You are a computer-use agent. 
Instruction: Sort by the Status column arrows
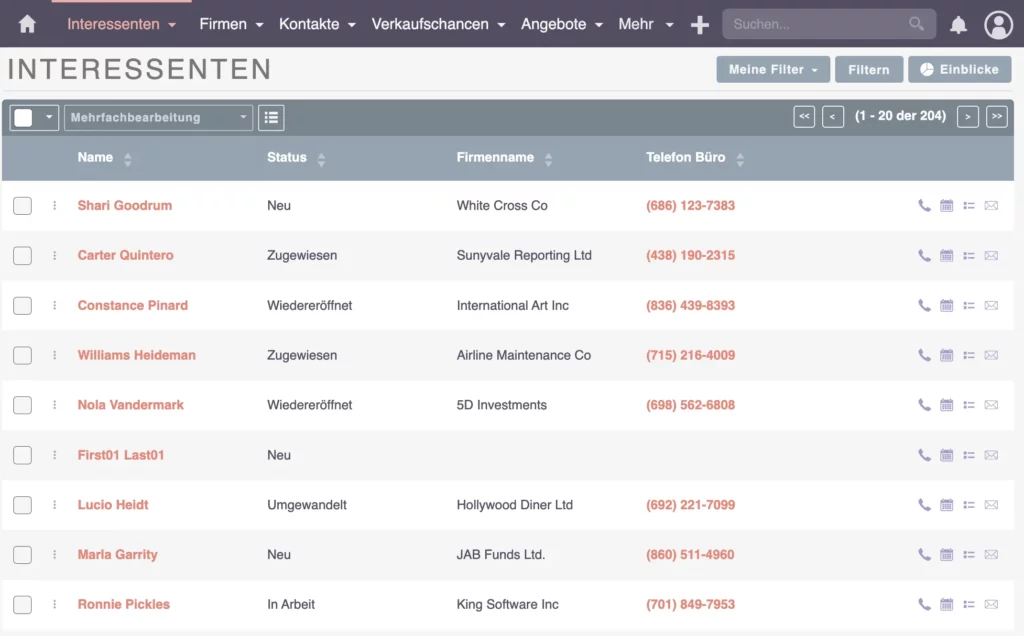tap(321, 159)
